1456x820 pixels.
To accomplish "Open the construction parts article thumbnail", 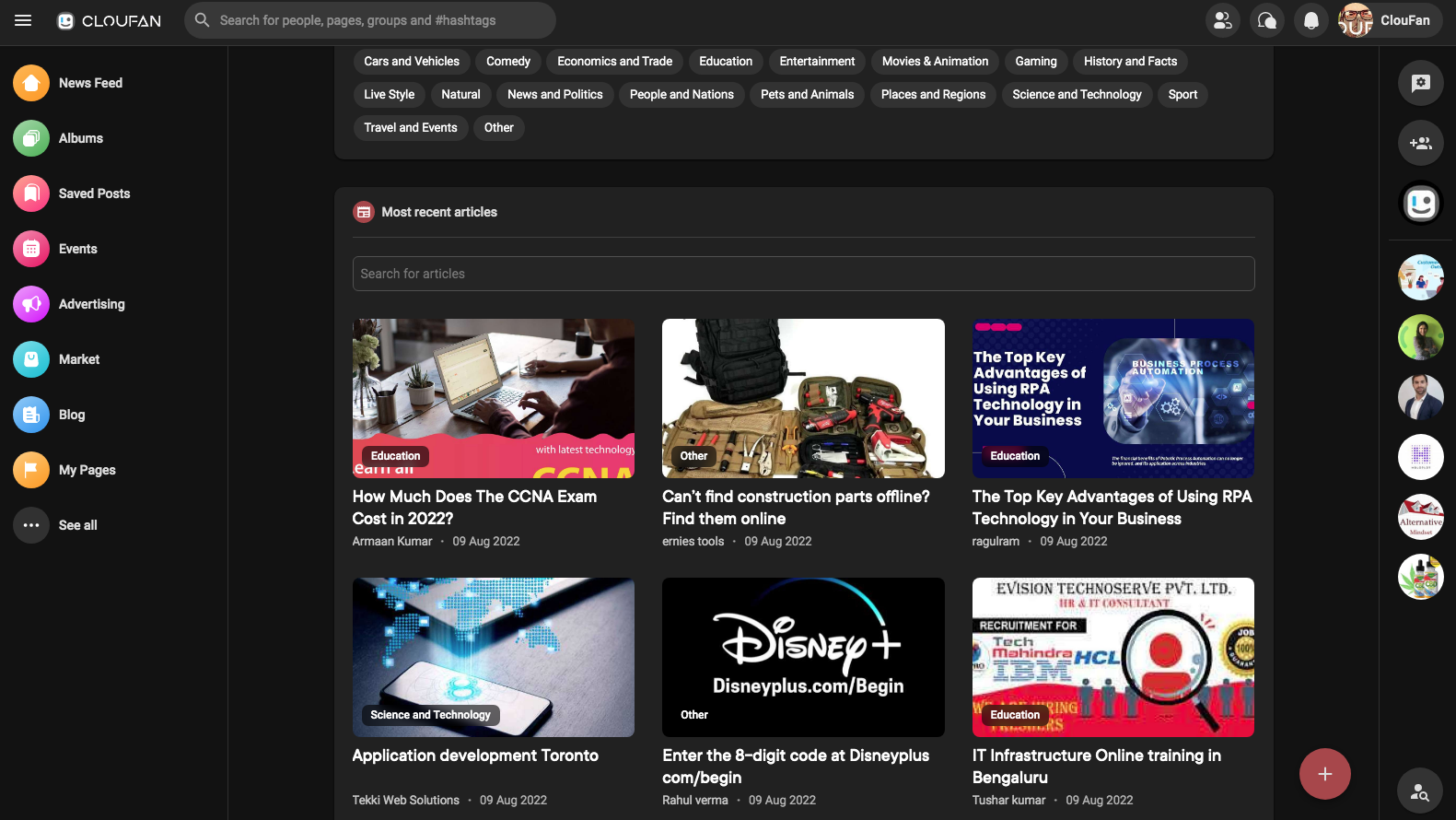I will [x=803, y=398].
